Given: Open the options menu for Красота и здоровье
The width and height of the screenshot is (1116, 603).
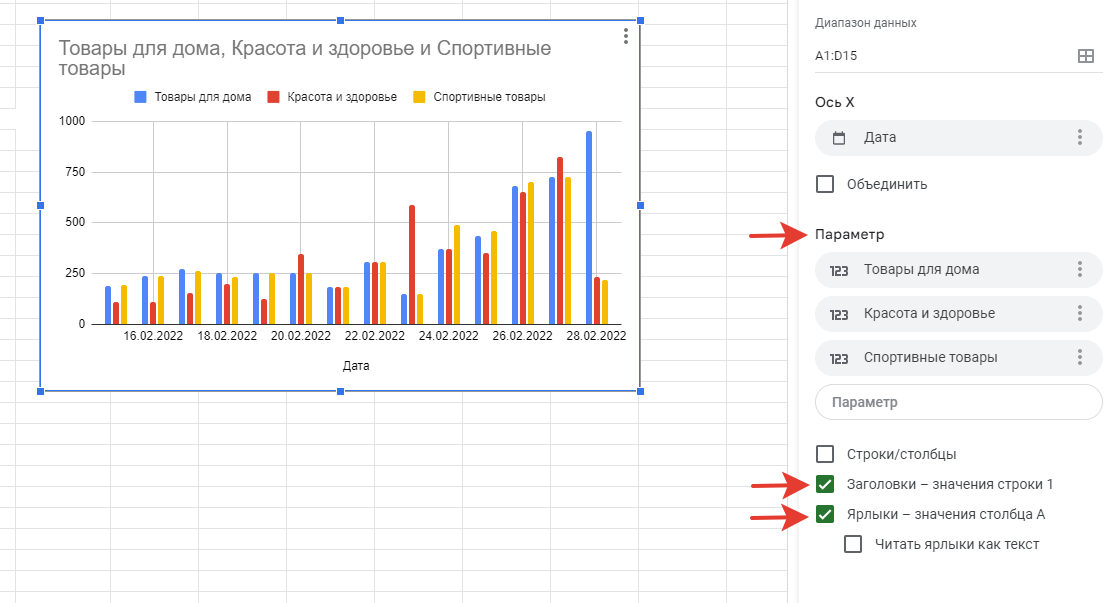Looking at the screenshot, I should click(1080, 314).
